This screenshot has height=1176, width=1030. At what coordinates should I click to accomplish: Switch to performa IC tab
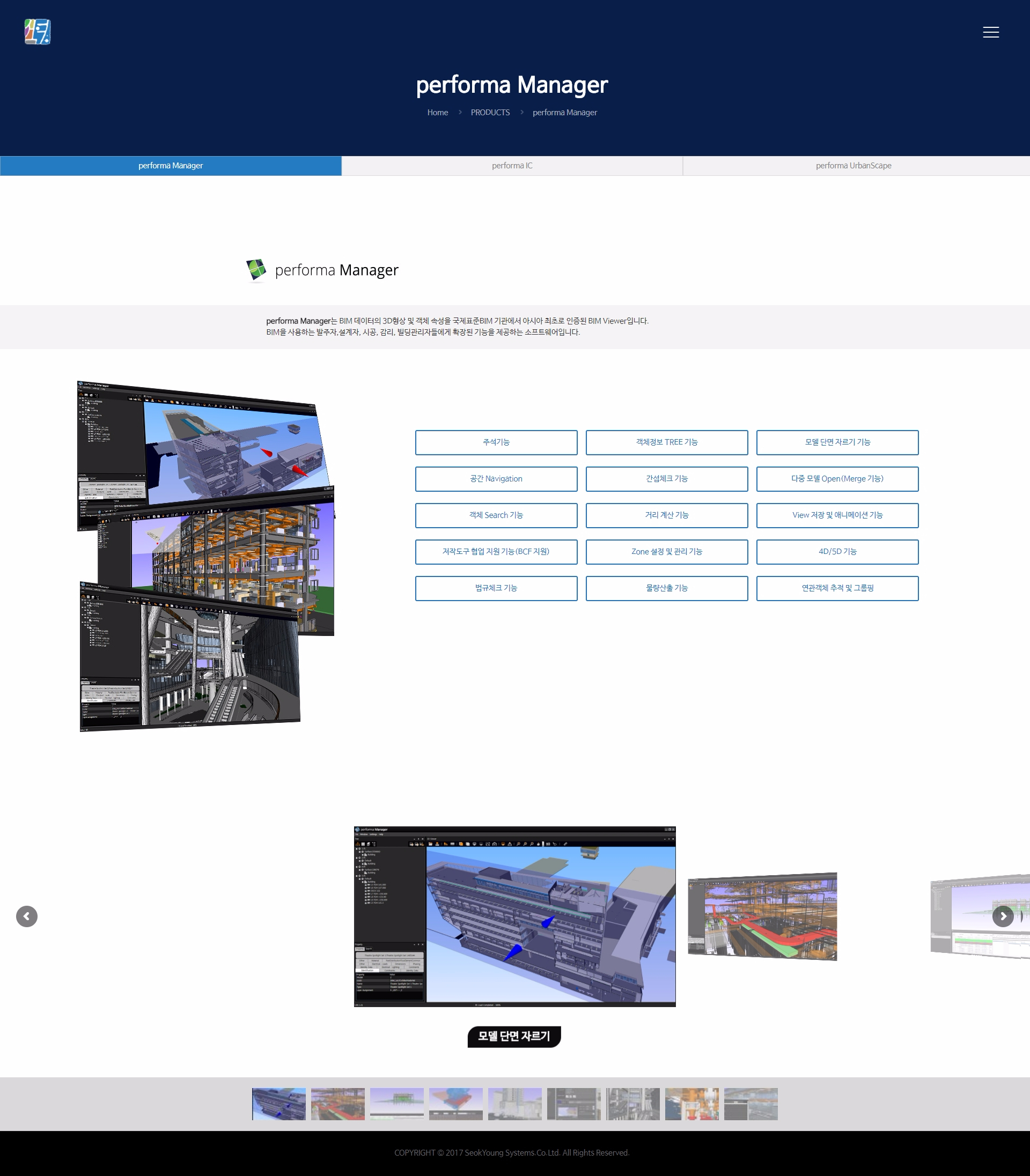[512, 166]
